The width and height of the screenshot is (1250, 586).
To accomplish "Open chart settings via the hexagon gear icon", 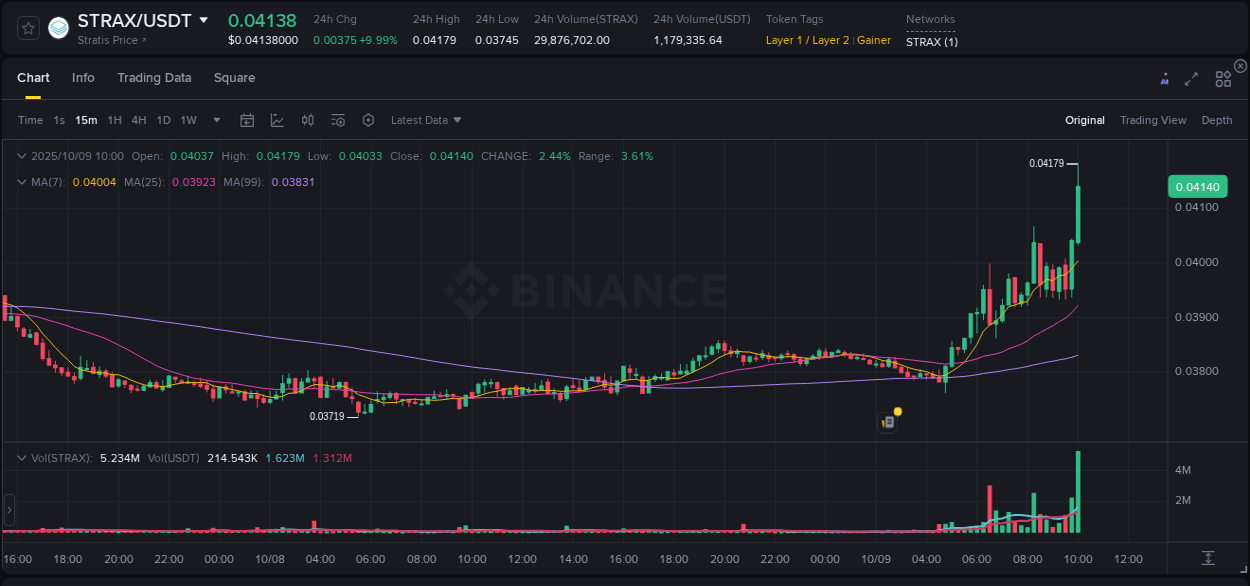I will (x=368, y=119).
